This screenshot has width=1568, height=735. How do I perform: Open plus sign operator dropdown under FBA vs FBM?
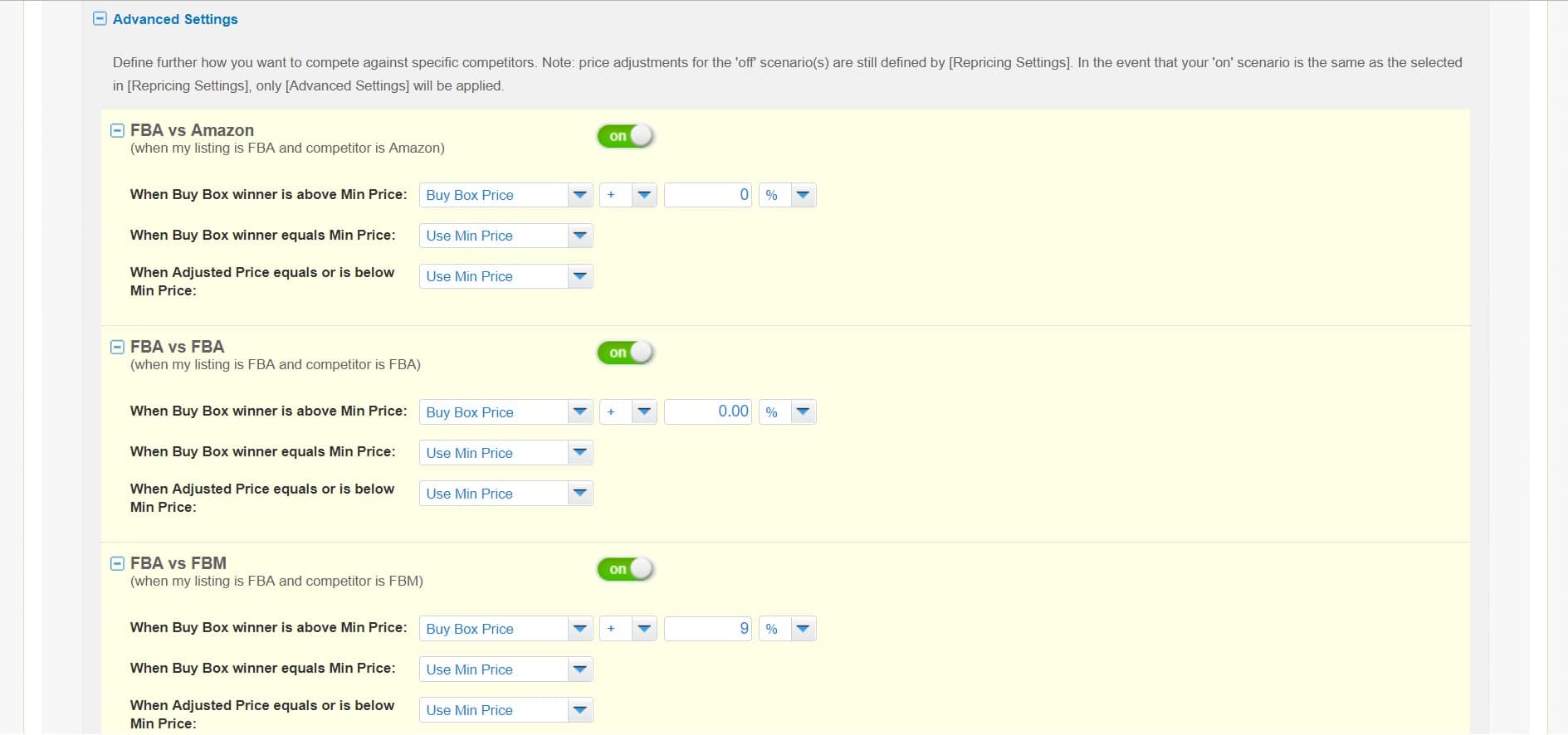coord(628,628)
